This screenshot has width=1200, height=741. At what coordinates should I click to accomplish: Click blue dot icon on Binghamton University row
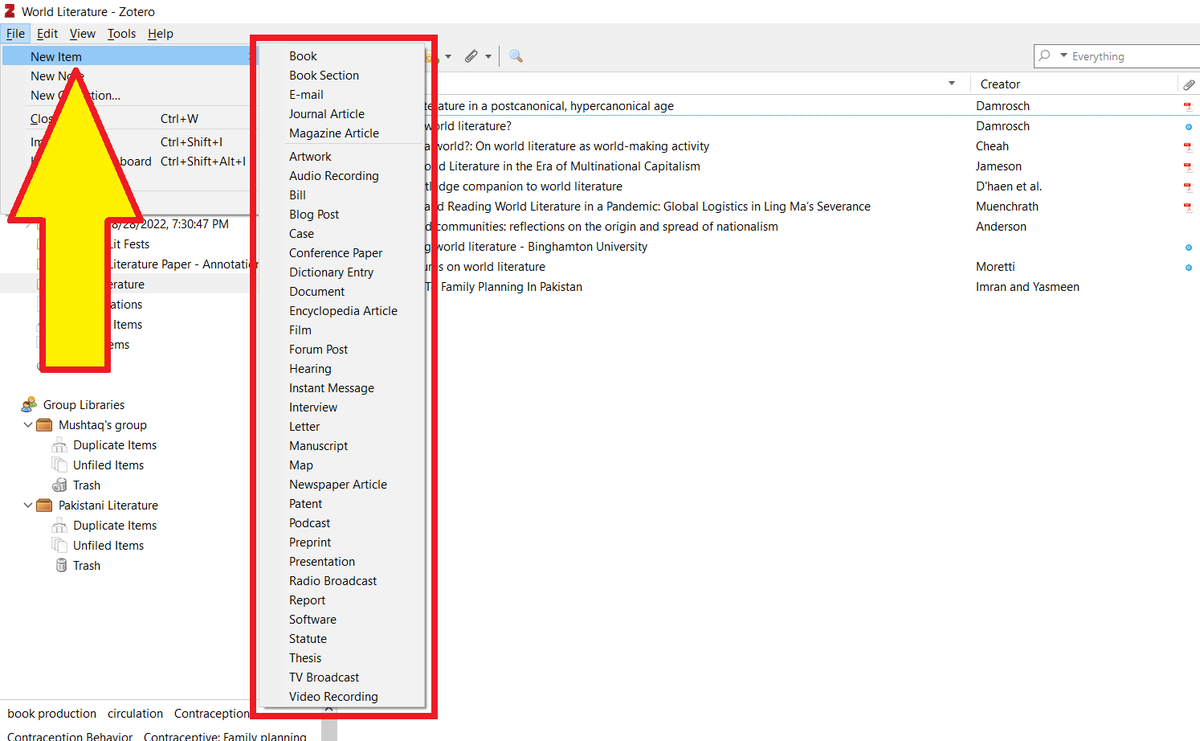1188,247
